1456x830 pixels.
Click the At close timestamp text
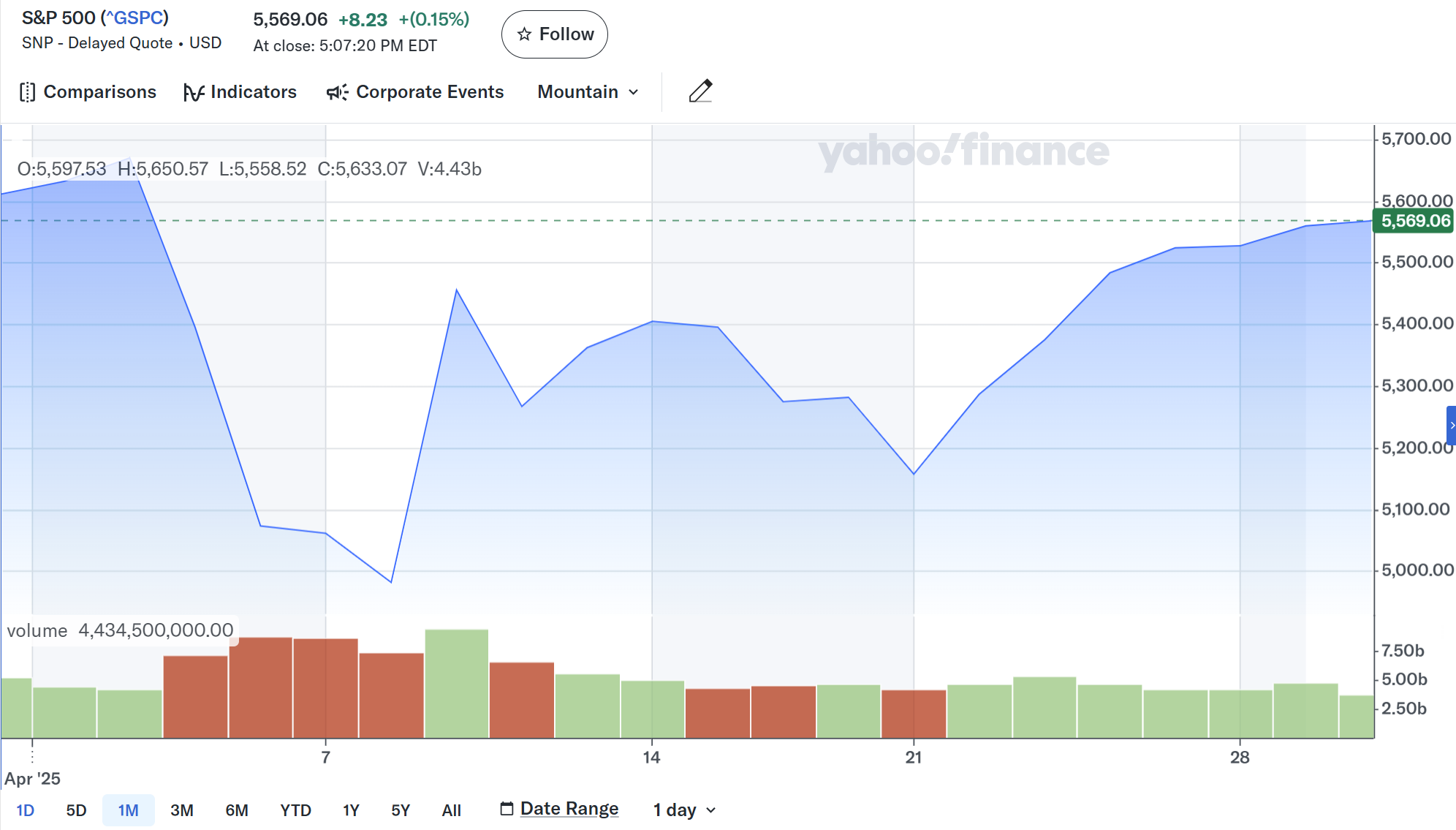(345, 45)
